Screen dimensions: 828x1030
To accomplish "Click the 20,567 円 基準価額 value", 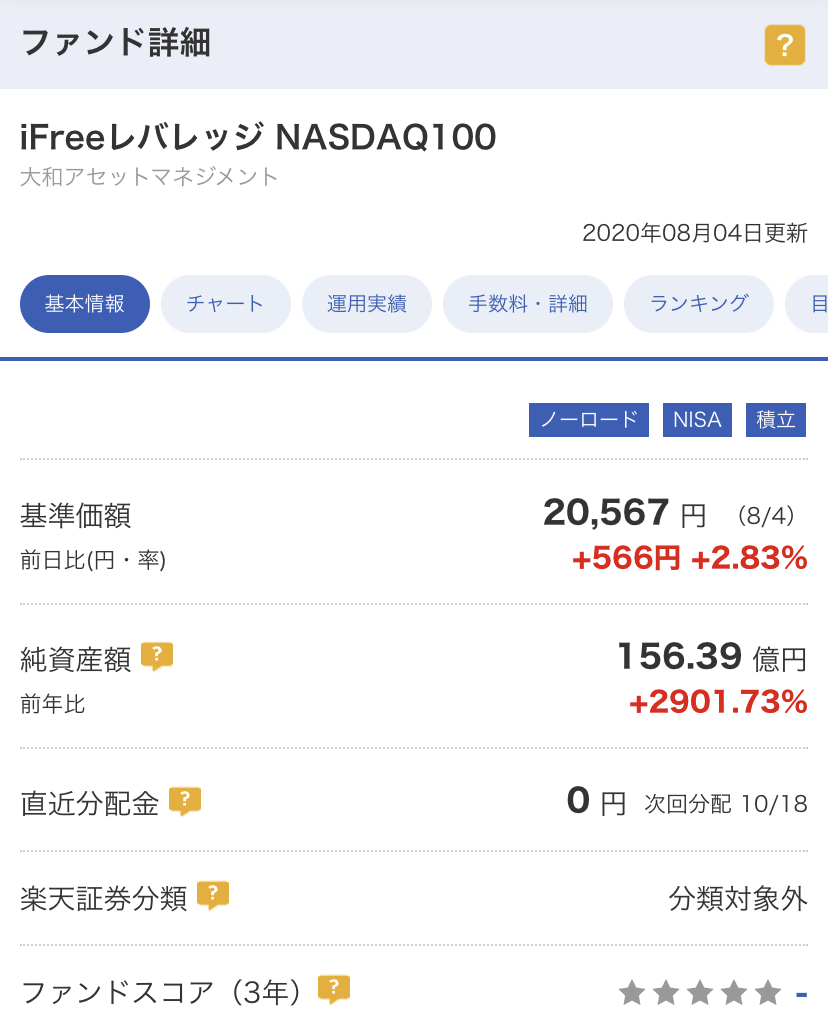I will pyautogui.click(x=624, y=513).
